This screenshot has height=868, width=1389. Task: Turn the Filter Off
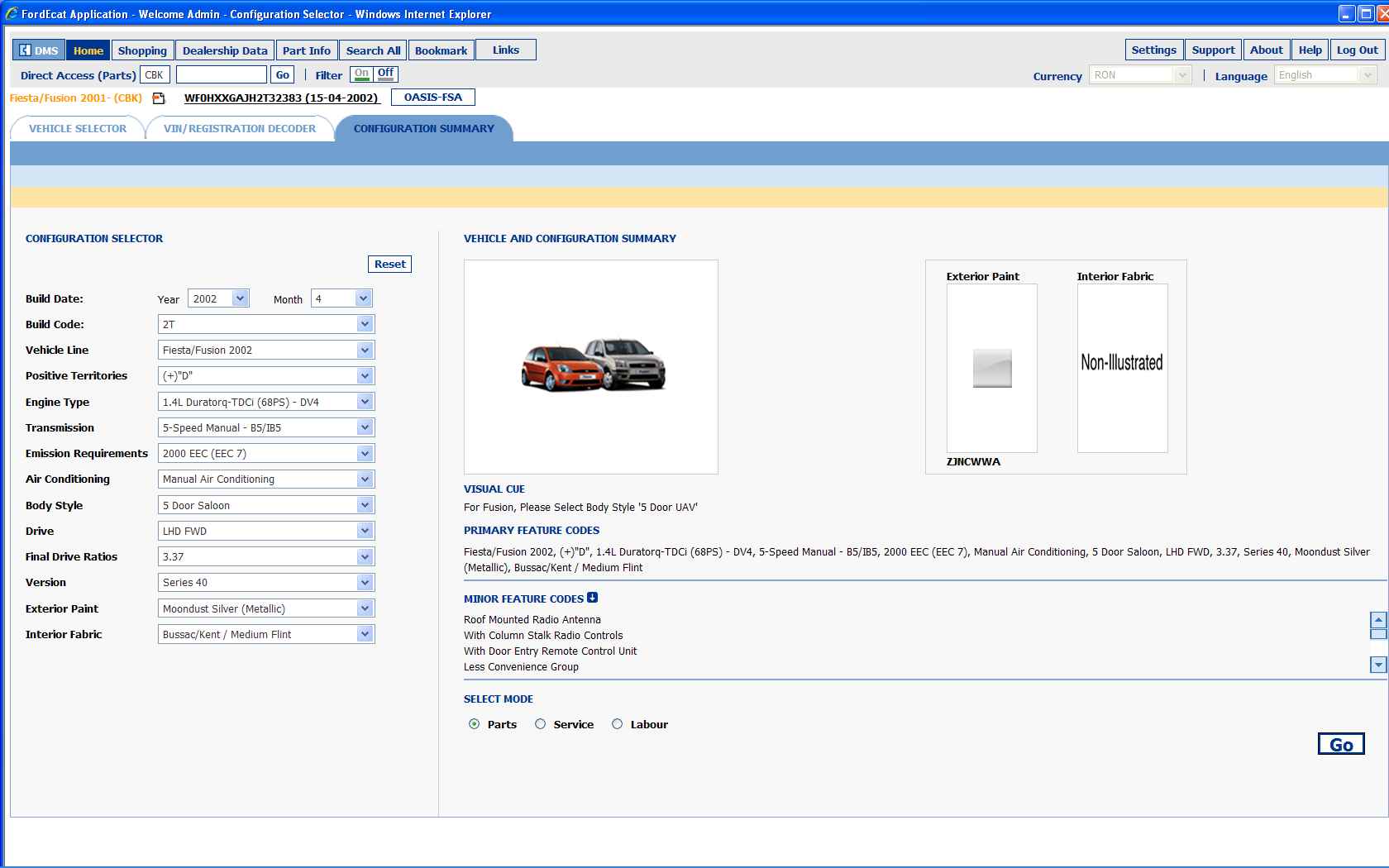click(x=386, y=74)
